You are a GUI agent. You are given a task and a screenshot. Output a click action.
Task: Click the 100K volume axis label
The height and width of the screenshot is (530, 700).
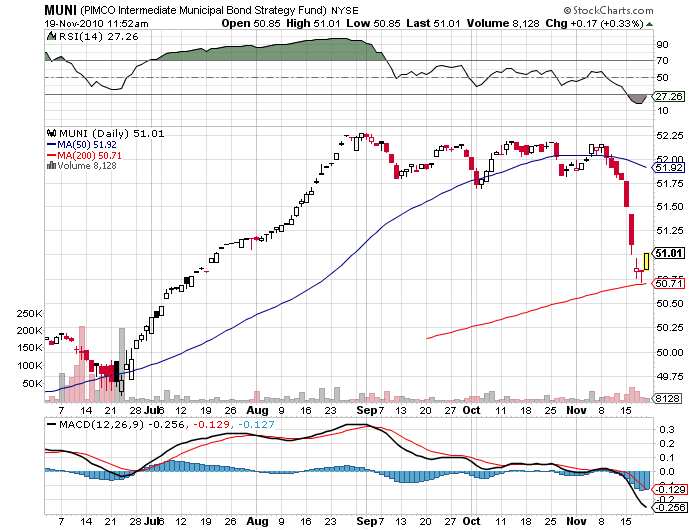(29, 366)
